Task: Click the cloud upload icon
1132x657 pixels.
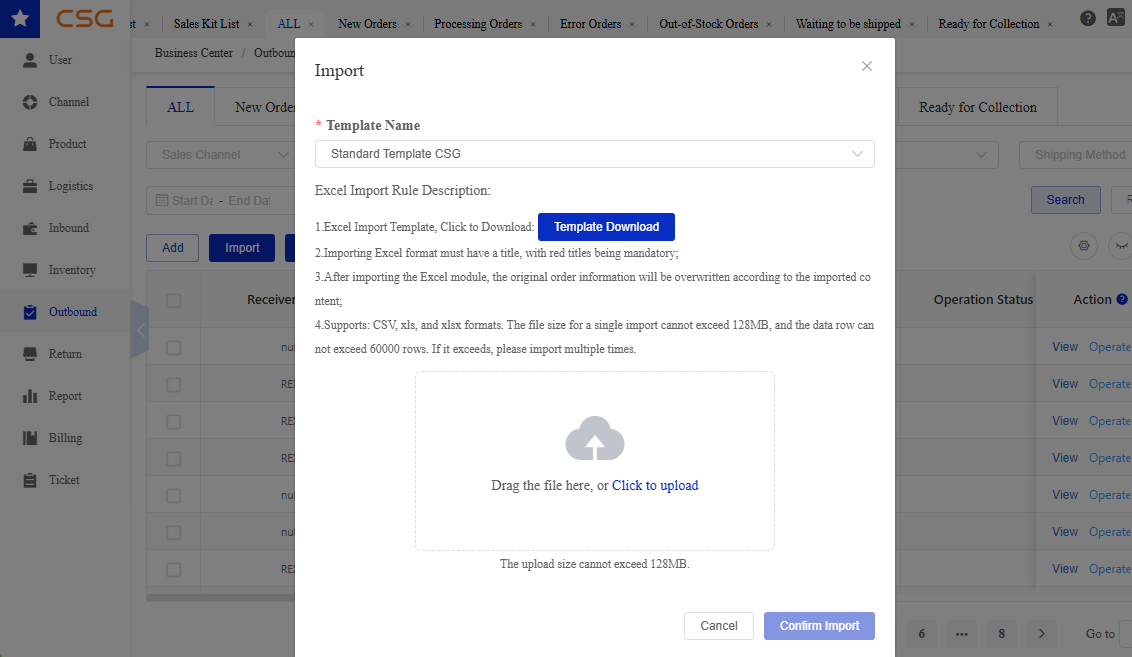Action: pos(594,438)
